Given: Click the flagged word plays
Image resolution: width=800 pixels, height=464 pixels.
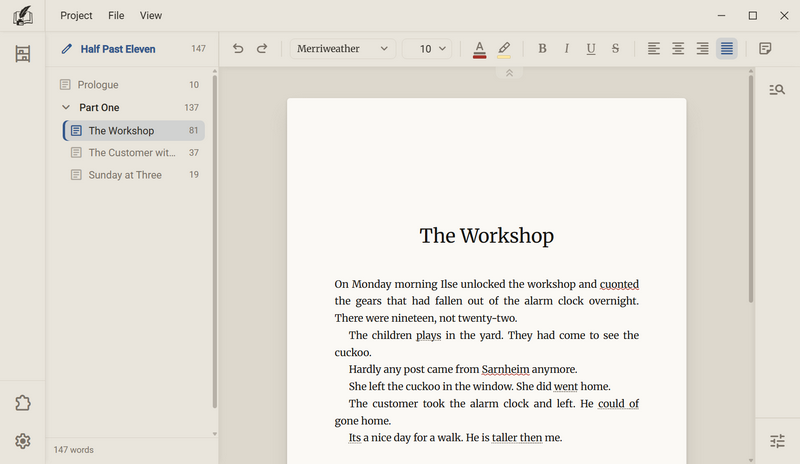Looking at the screenshot, I should pos(429,335).
